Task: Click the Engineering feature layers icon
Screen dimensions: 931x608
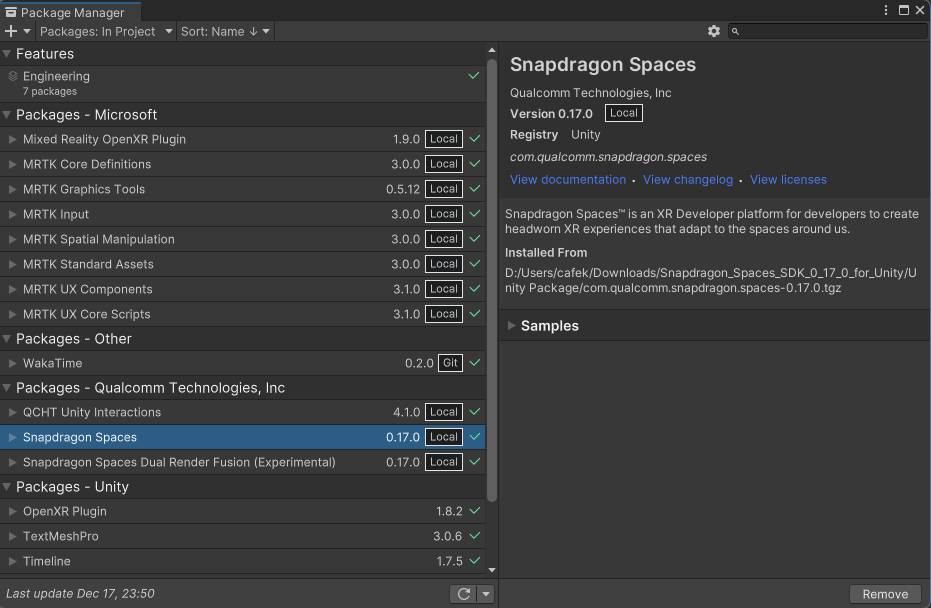Action: click(12, 76)
